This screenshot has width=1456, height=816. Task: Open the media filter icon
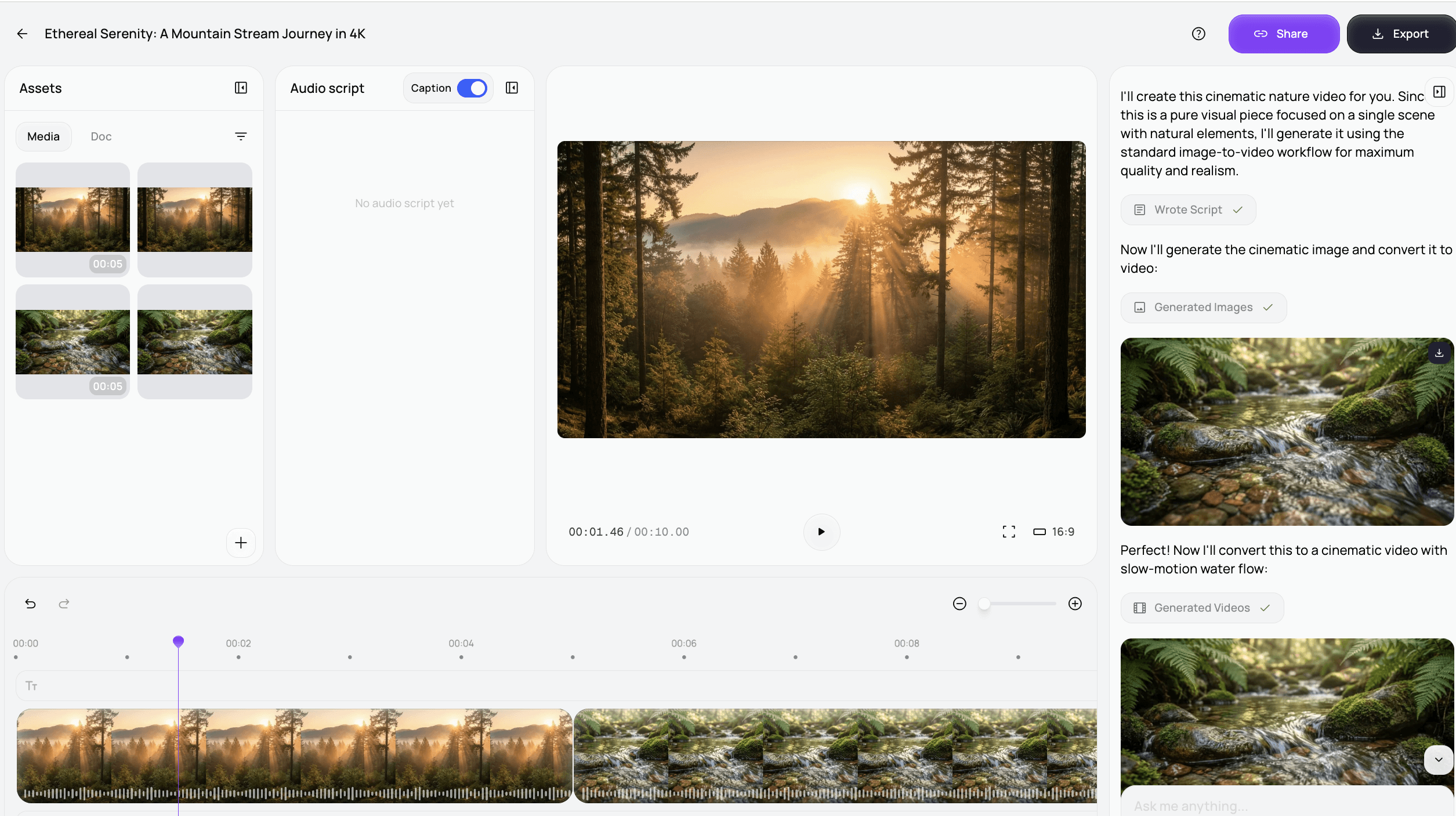pos(241,136)
